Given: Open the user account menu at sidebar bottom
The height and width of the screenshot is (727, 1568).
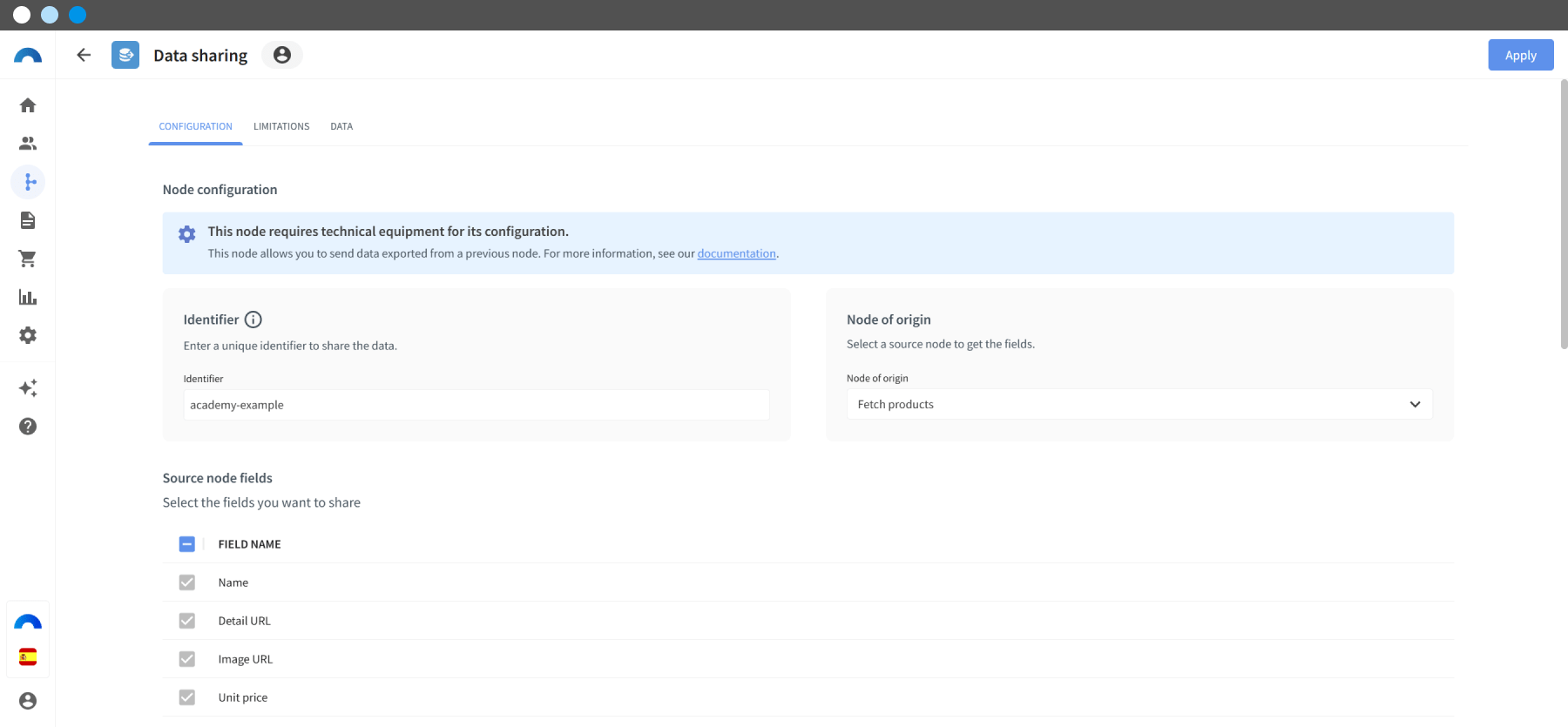Looking at the screenshot, I should tap(28, 701).
